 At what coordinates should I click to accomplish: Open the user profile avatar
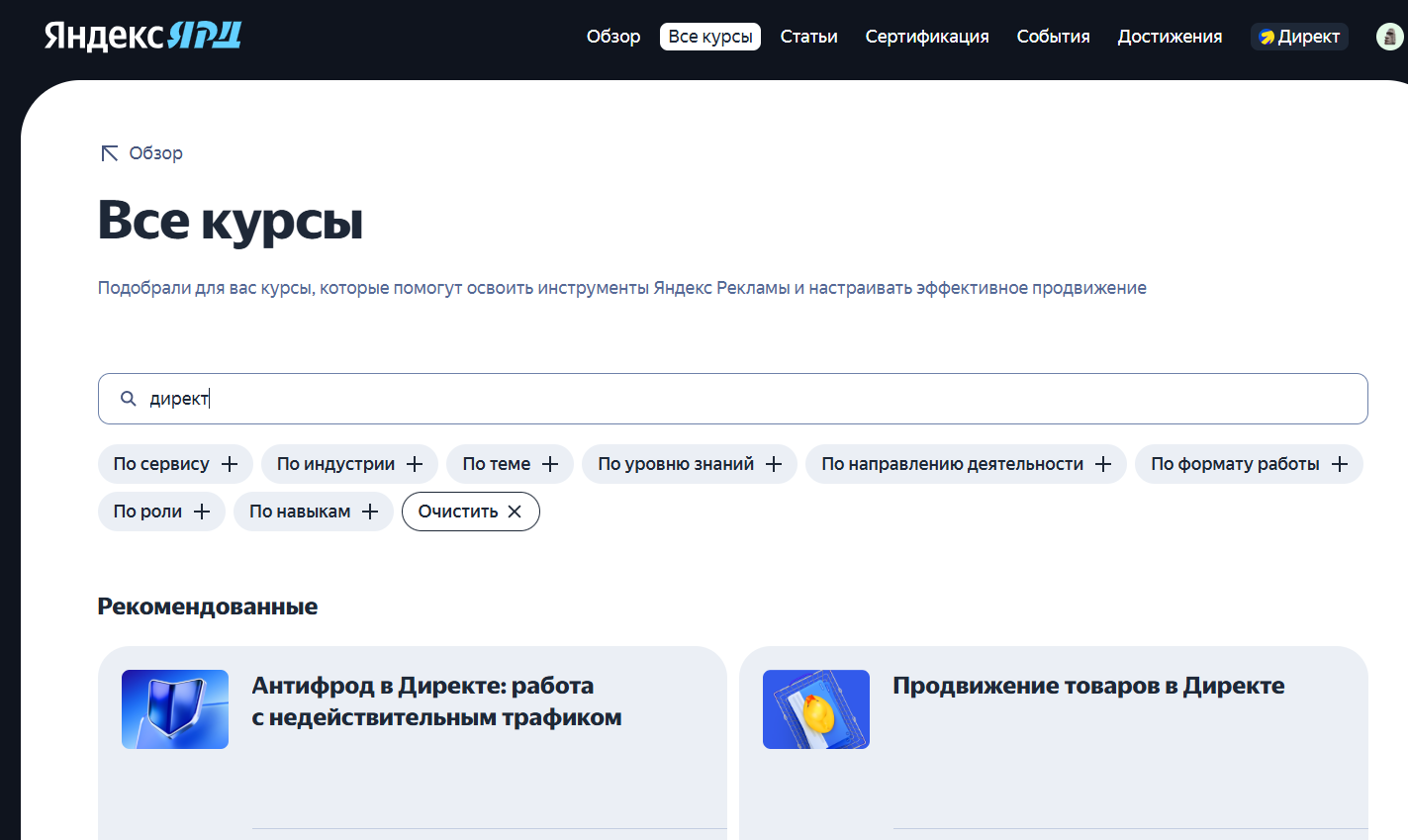click(x=1389, y=37)
